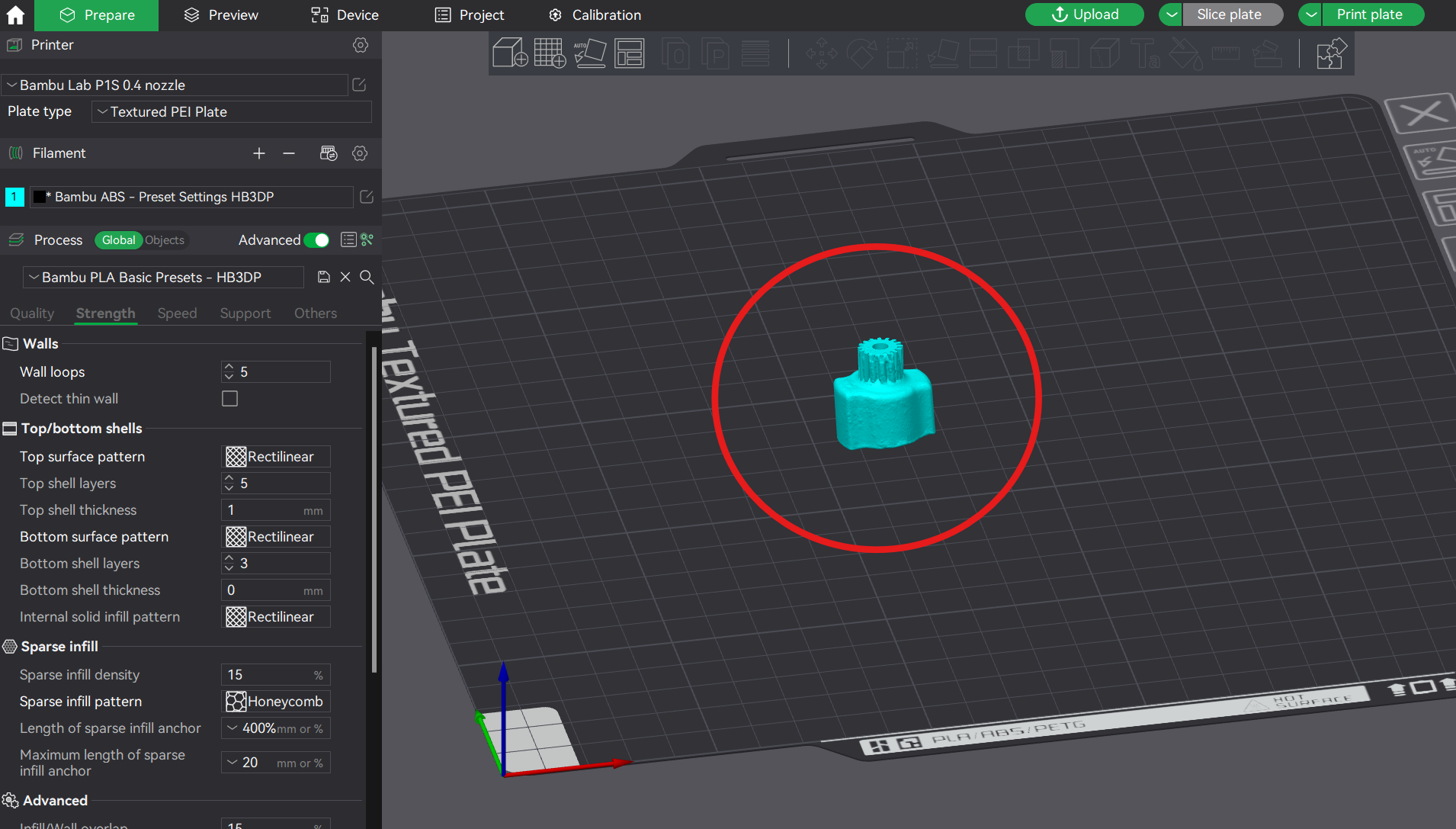The width and height of the screenshot is (1456, 829).
Task: Select the Measure ruler tool icon
Action: (x=1226, y=54)
